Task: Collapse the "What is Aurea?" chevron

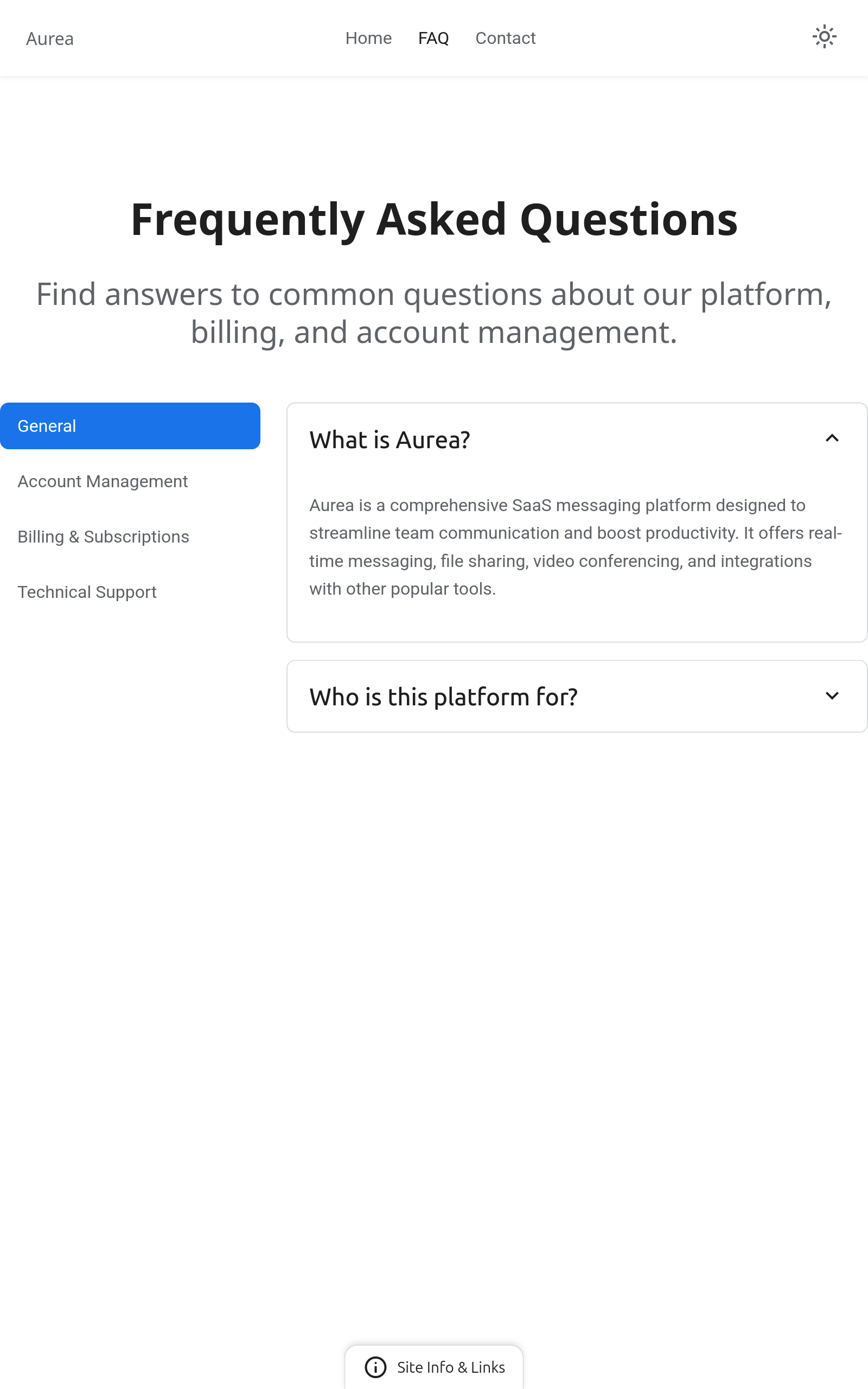Action: 831,438
